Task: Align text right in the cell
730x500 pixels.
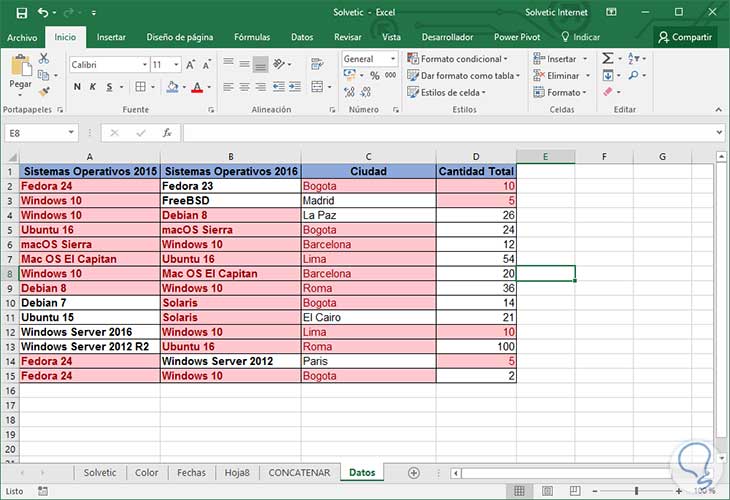Action: point(260,87)
